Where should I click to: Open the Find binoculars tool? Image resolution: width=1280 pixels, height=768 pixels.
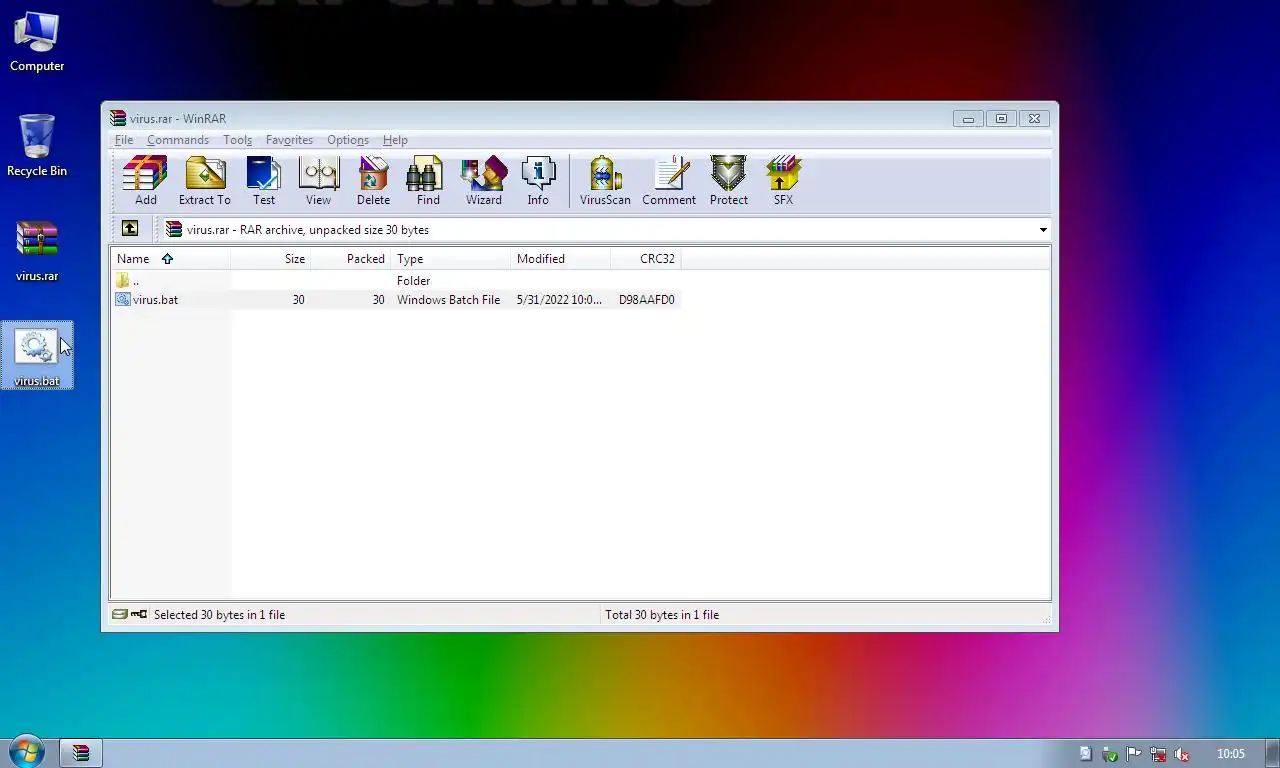(x=428, y=181)
